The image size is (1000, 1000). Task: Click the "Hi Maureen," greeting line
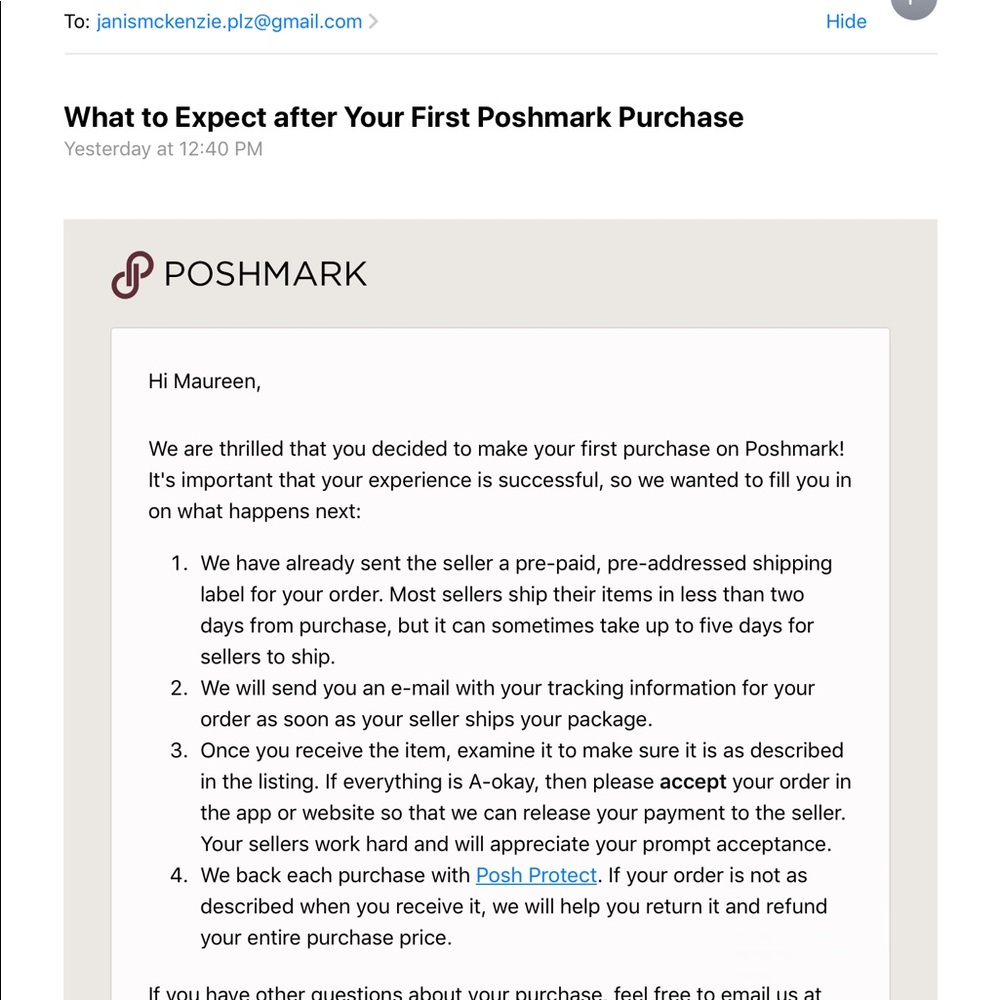click(x=205, y=381)
